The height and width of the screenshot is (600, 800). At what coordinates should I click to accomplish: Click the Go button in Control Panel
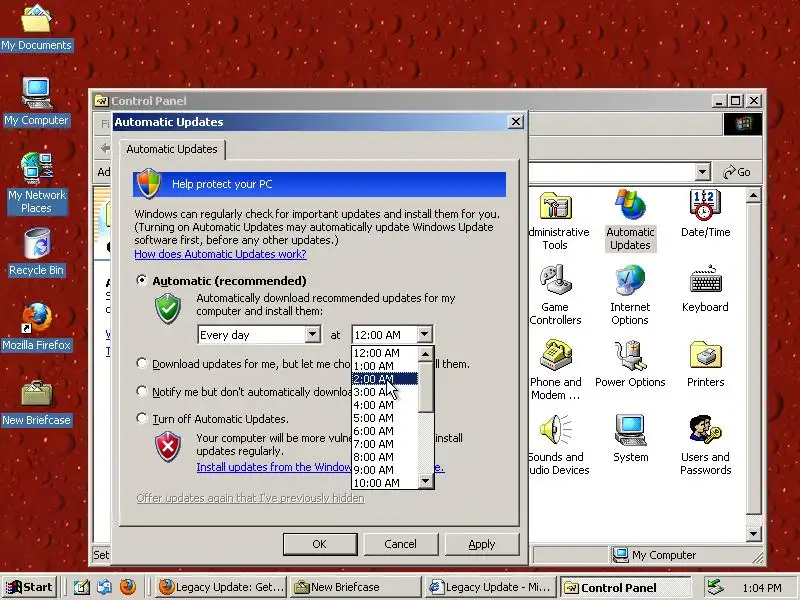click(x=737, y=172)
